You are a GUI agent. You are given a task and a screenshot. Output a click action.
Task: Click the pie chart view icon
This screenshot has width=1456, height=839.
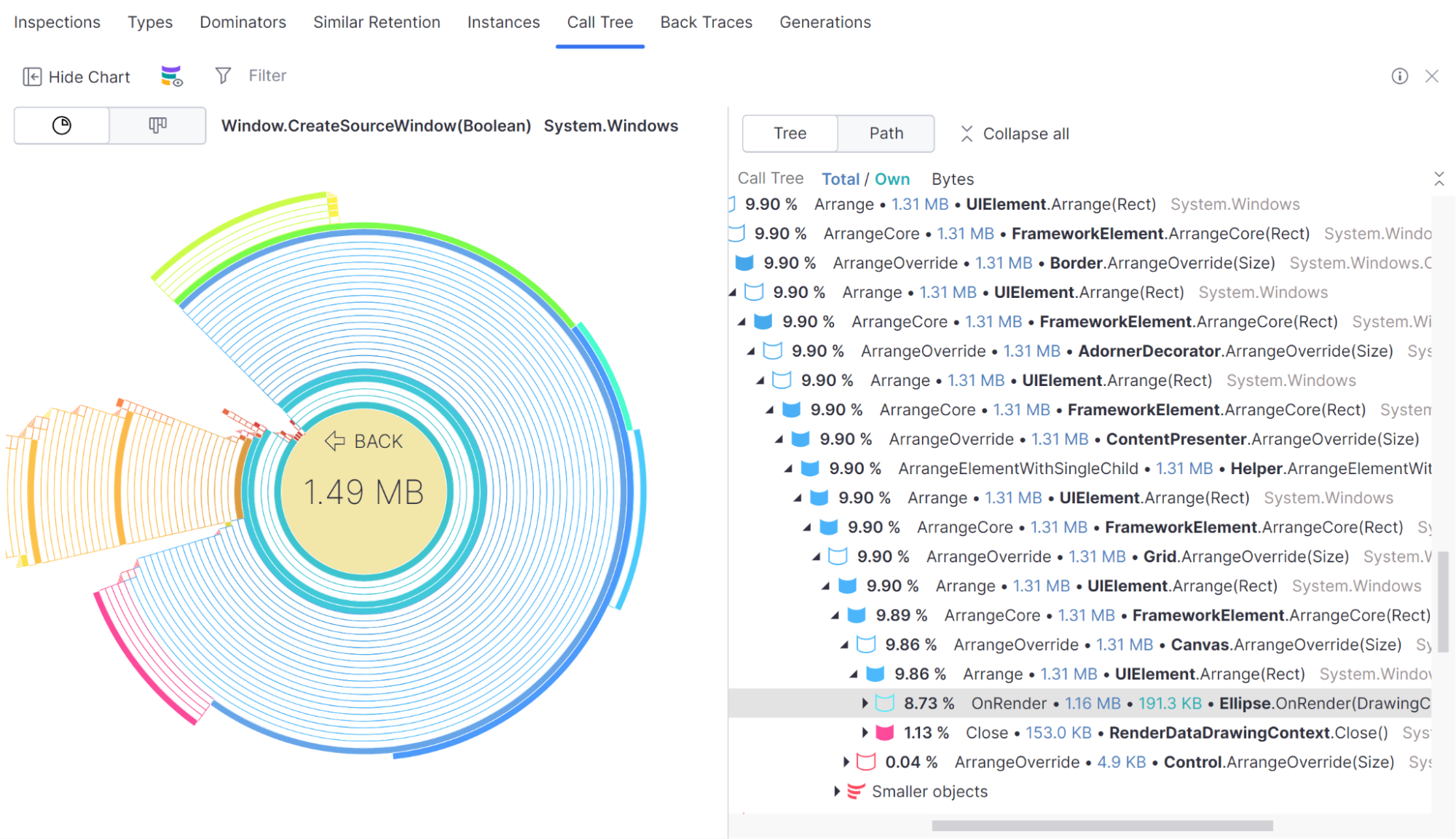(62, 126)
